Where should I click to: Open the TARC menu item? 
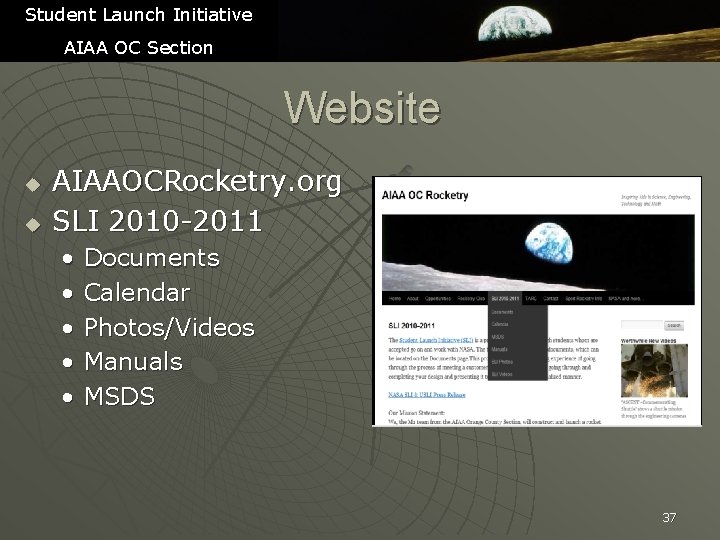531,298
